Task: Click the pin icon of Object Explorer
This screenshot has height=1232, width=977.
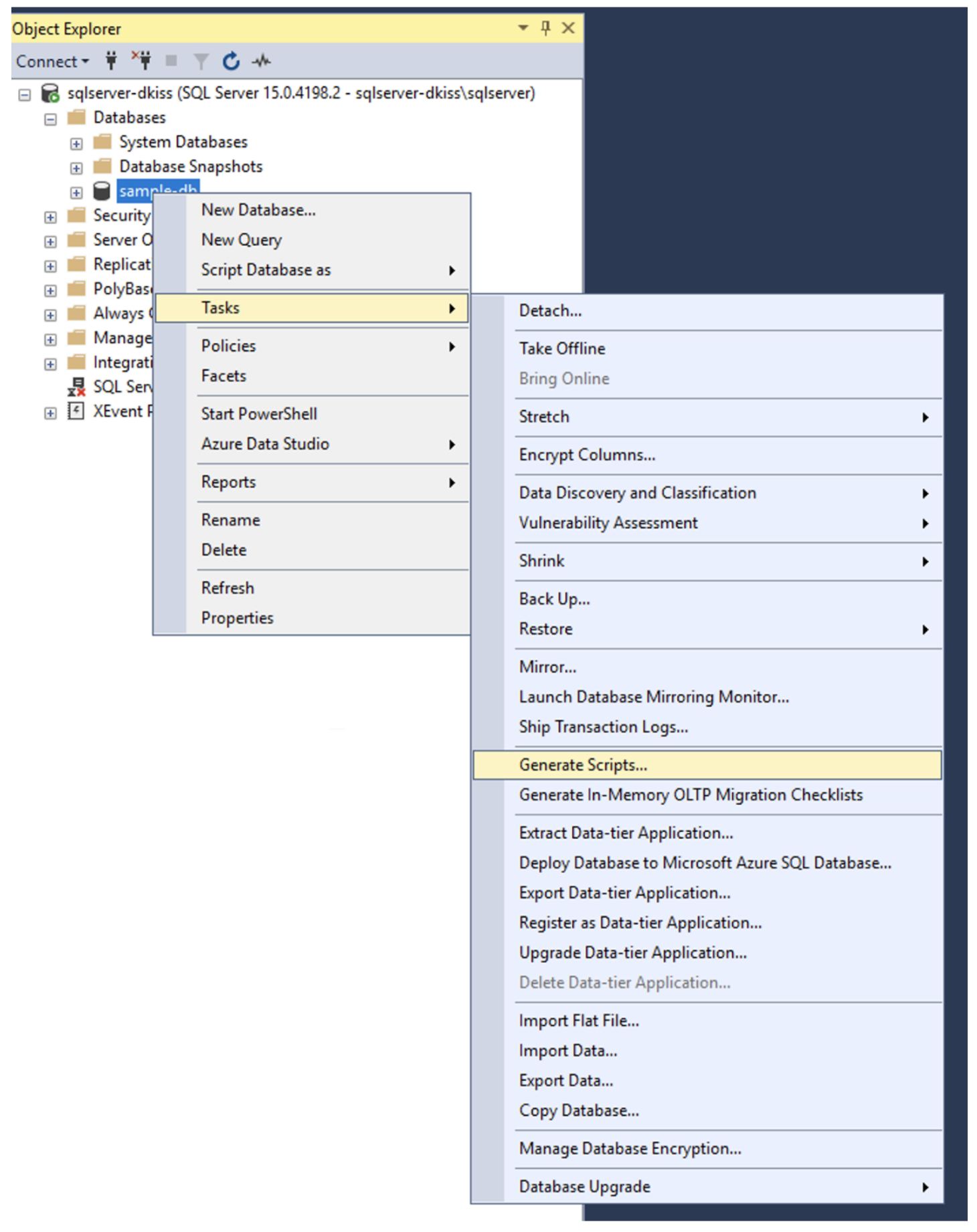Action: click(545, 27)
